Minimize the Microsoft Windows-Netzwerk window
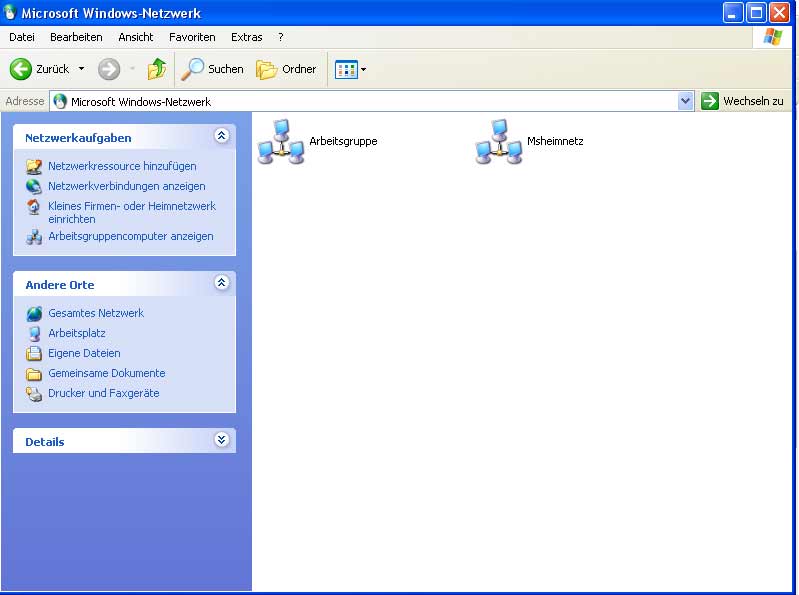The width and height of the screenshot is (799, 595). coord(732,13)
